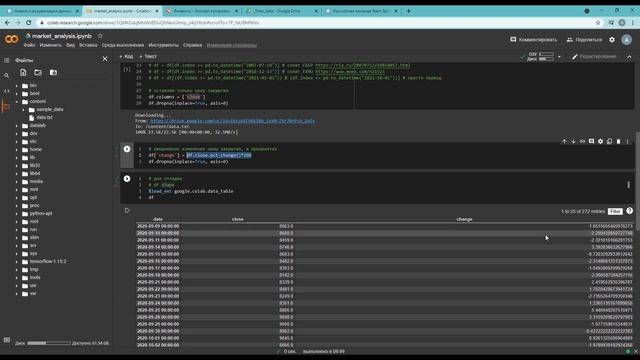Viewport: 640px width, 360px height.
Task: Move selected cell down
Action: pos(573,141)
